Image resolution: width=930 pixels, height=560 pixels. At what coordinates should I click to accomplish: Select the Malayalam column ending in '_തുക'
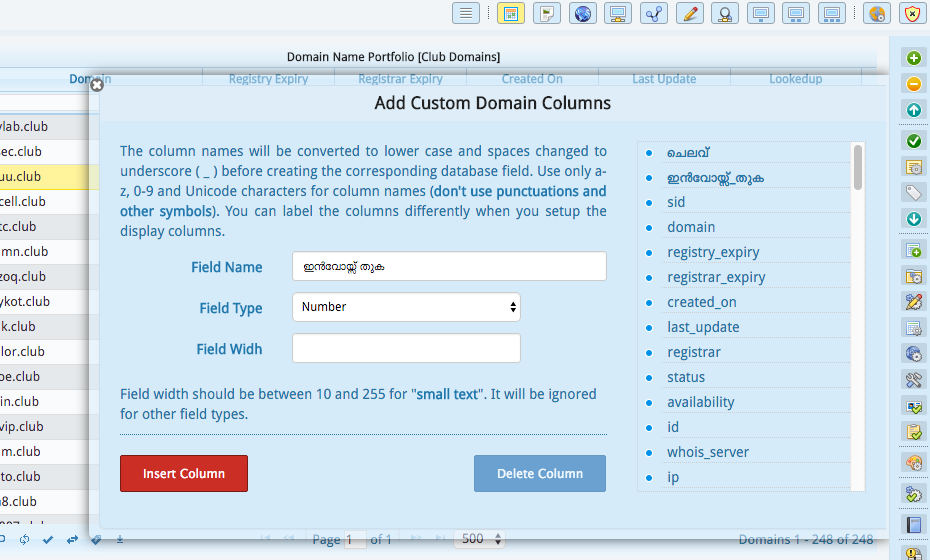click(x=715, y=177)
